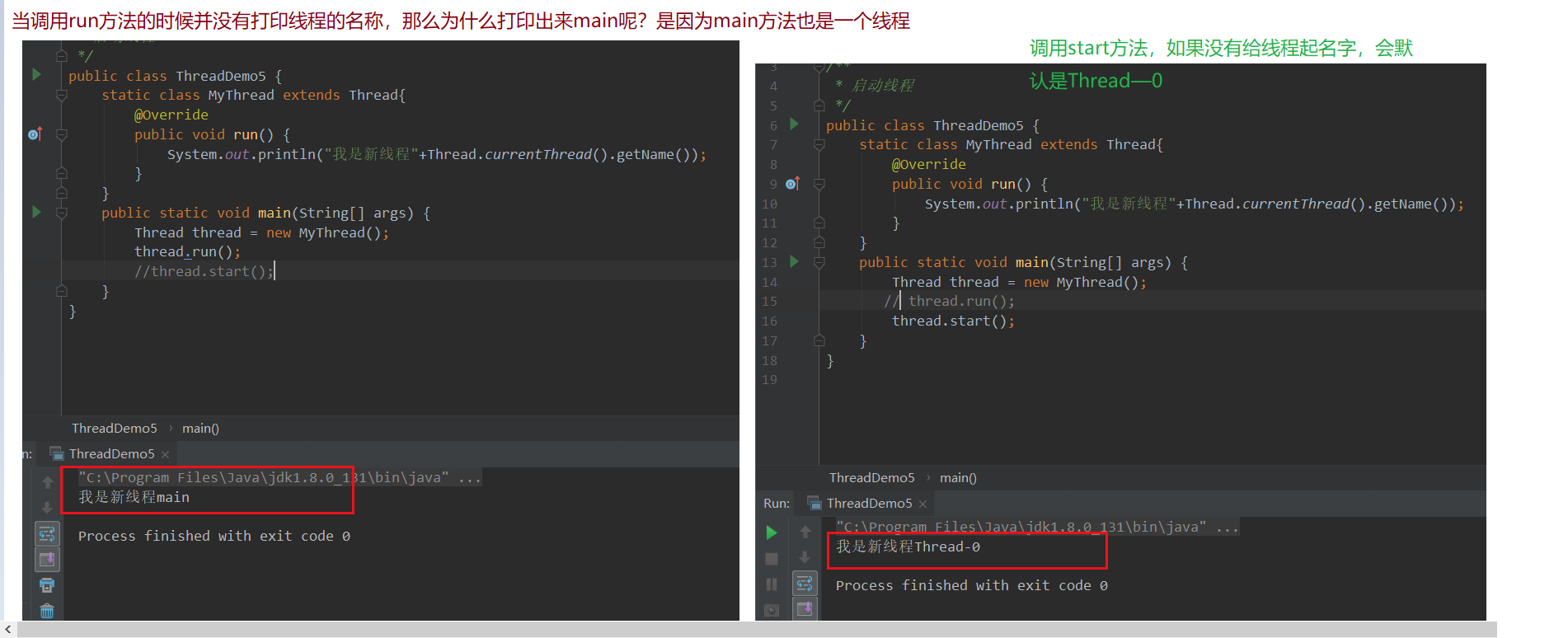The image size is (1568, 638).
Task: Click //thread.start(); comment line in left editor
Action: tap(203, 271)
